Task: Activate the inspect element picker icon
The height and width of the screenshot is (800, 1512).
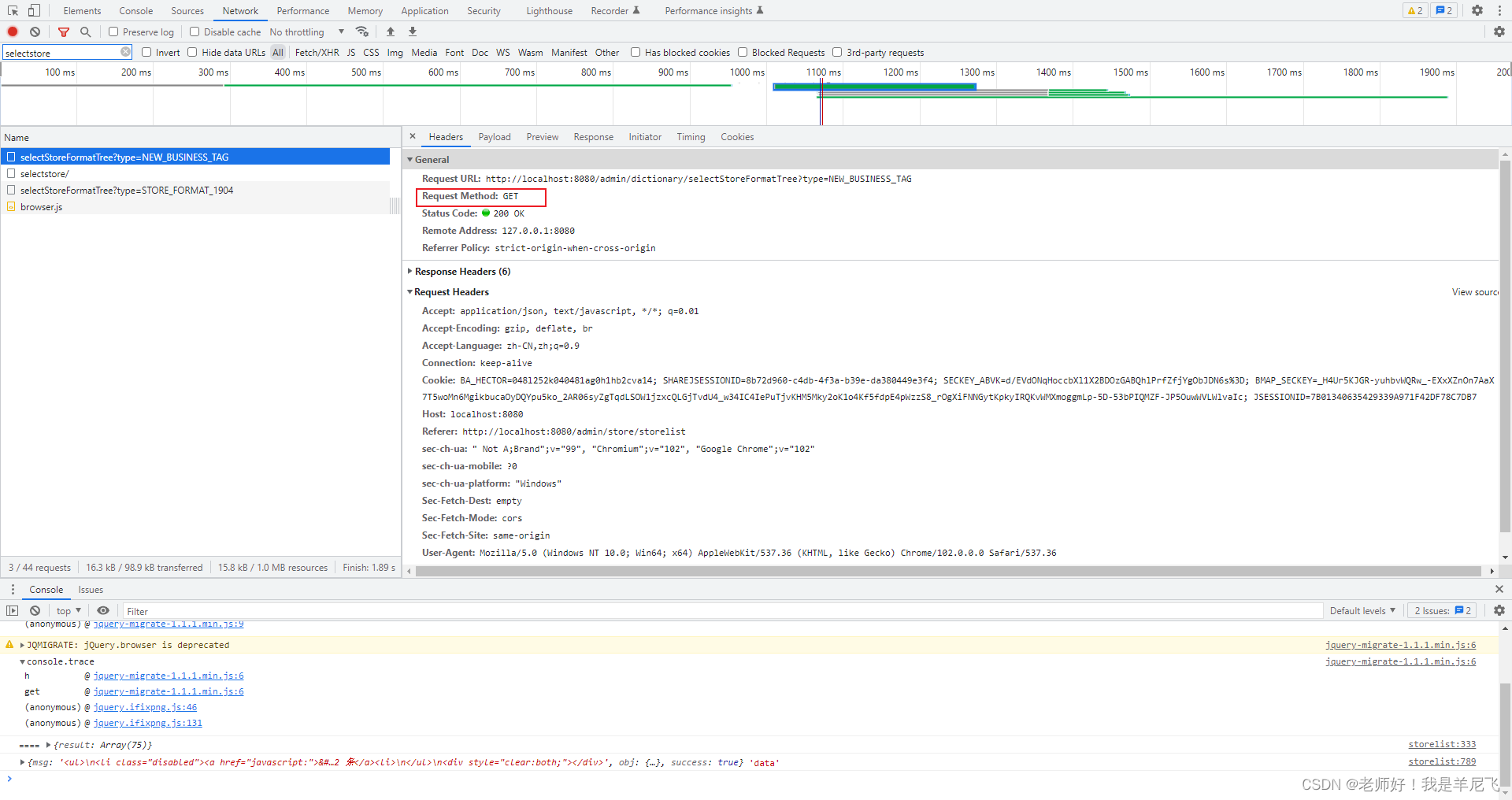Action: click(13, 10)
